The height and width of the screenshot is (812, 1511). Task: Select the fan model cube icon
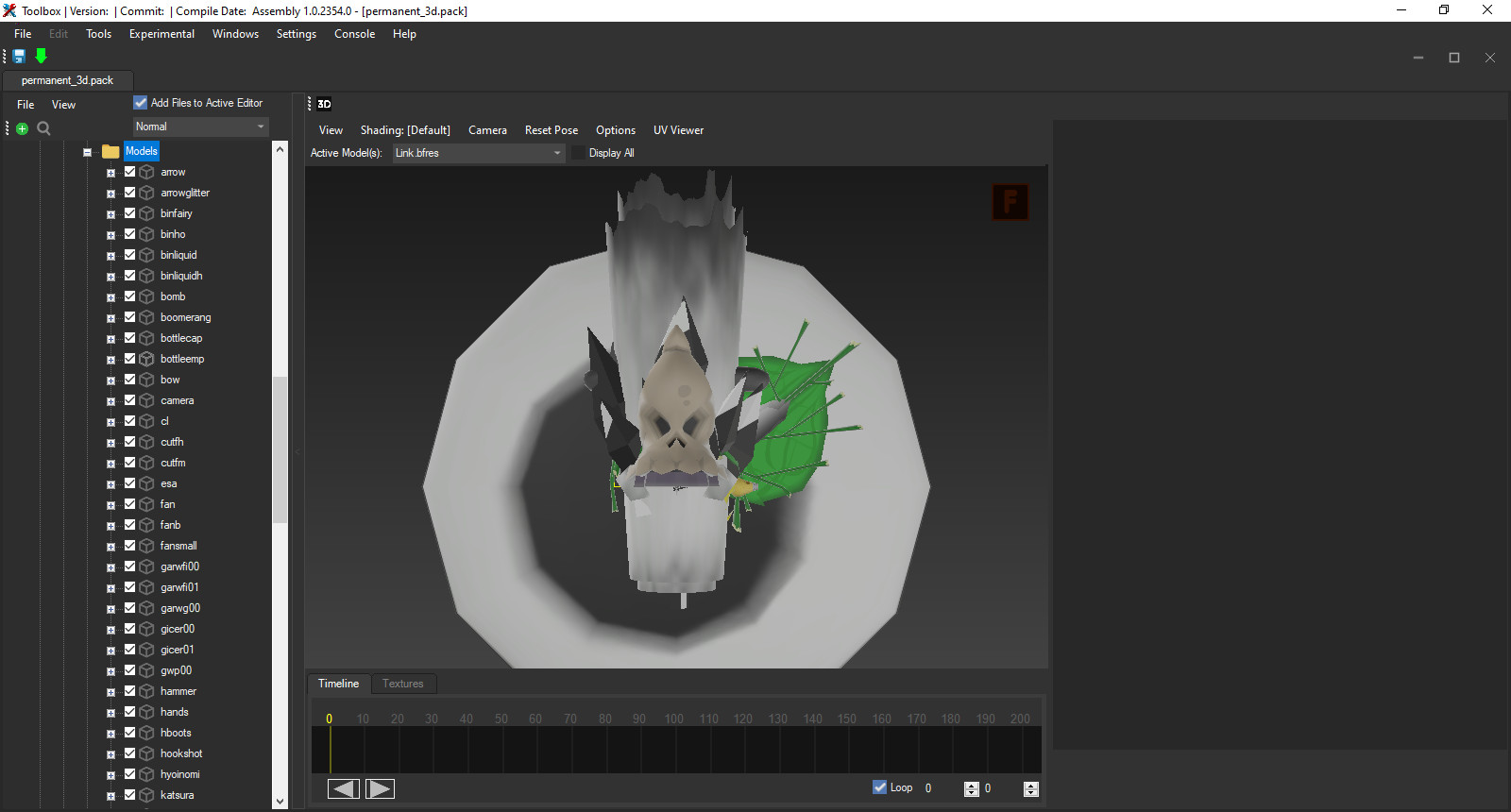(x=146, y=504)
